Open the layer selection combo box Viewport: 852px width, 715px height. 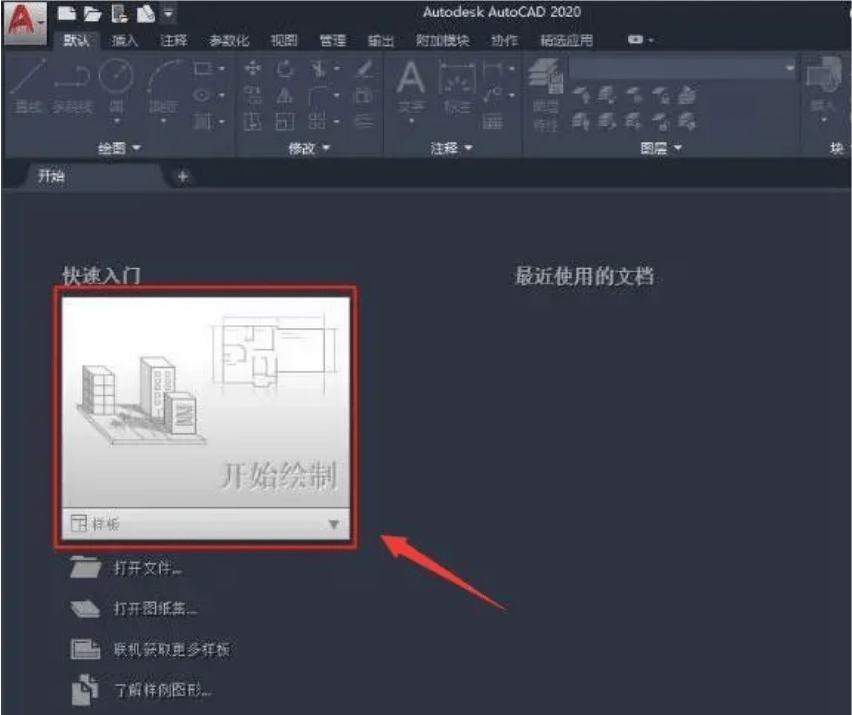click(682, 68)
